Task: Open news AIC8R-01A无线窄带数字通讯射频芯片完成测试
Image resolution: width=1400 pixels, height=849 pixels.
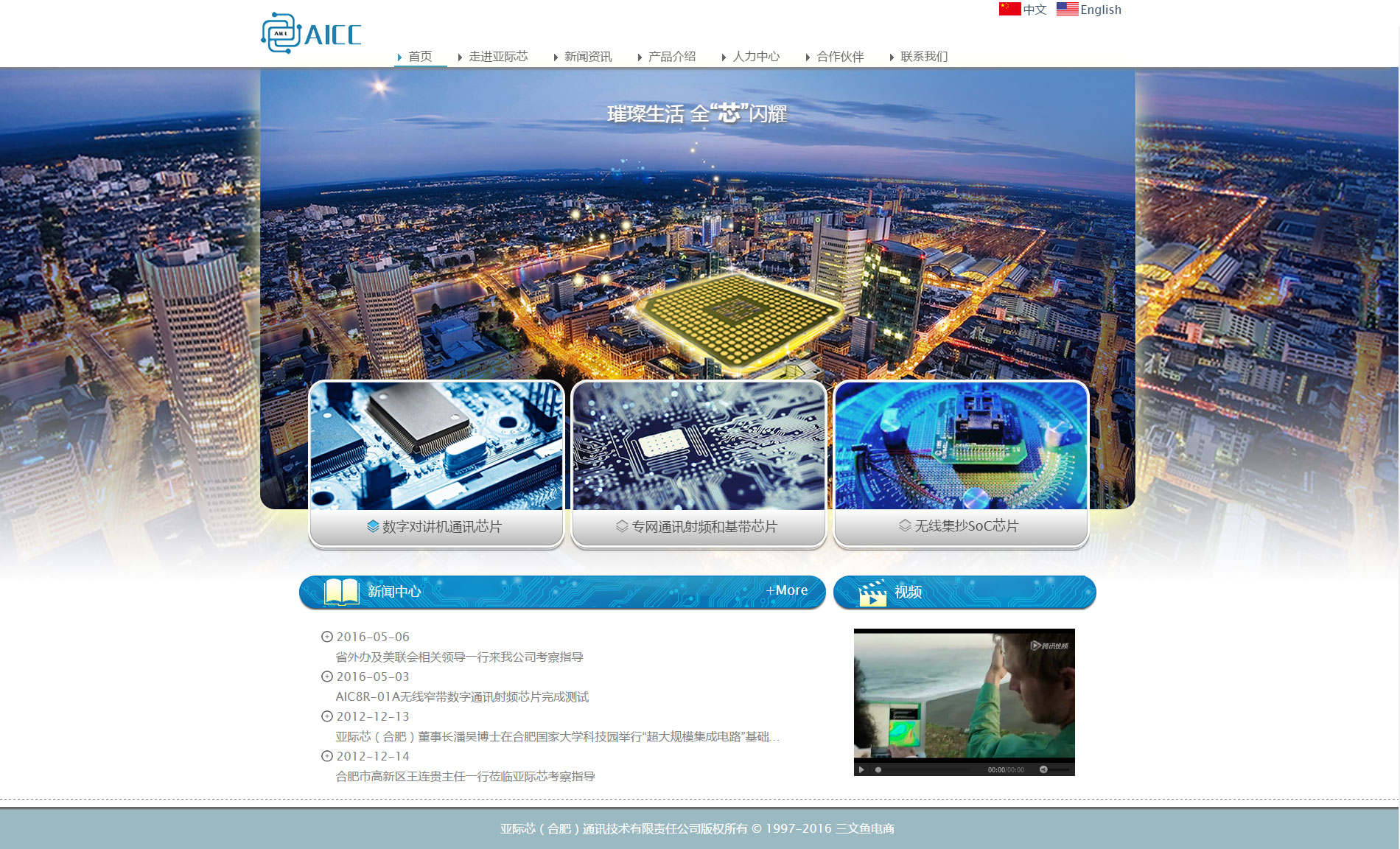Action: 462,696
